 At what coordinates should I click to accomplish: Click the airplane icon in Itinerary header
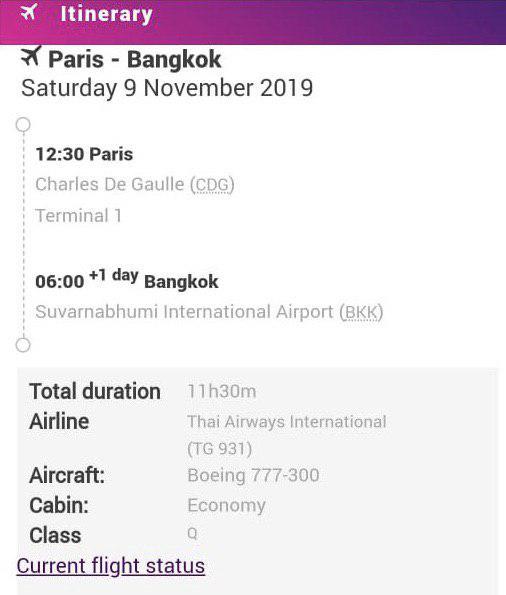(29, 12)
